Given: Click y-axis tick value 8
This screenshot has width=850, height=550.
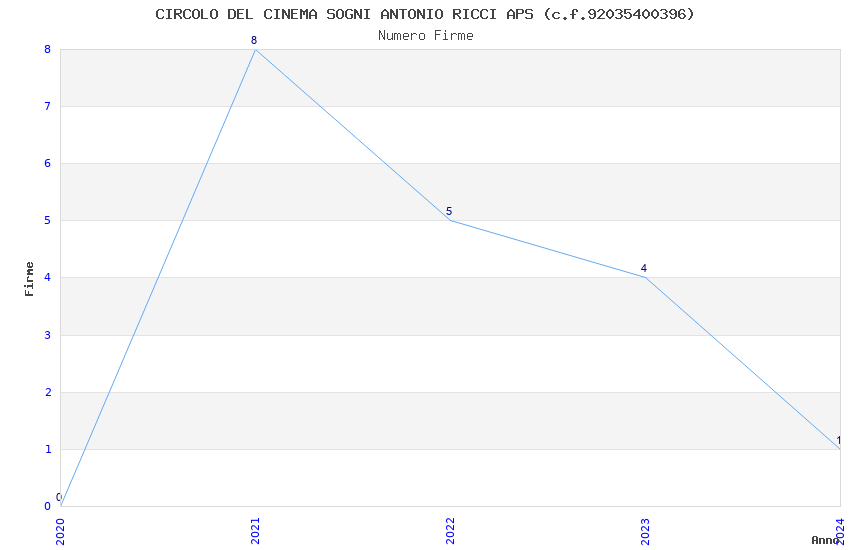Looking at the screenshot, I should [48, 49].
